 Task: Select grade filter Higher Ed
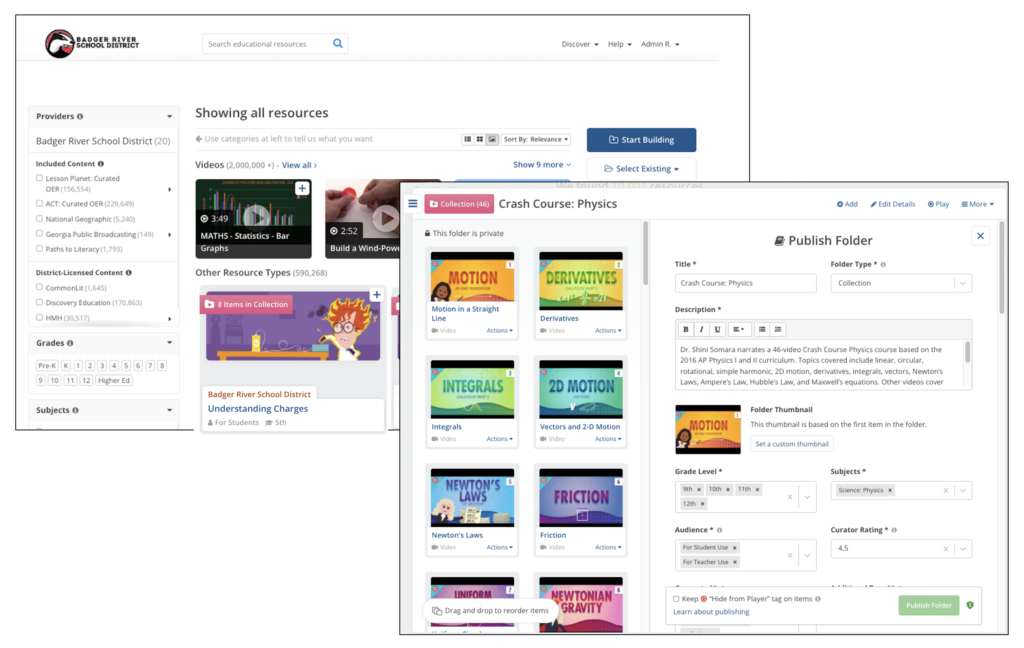coord(114,380)
